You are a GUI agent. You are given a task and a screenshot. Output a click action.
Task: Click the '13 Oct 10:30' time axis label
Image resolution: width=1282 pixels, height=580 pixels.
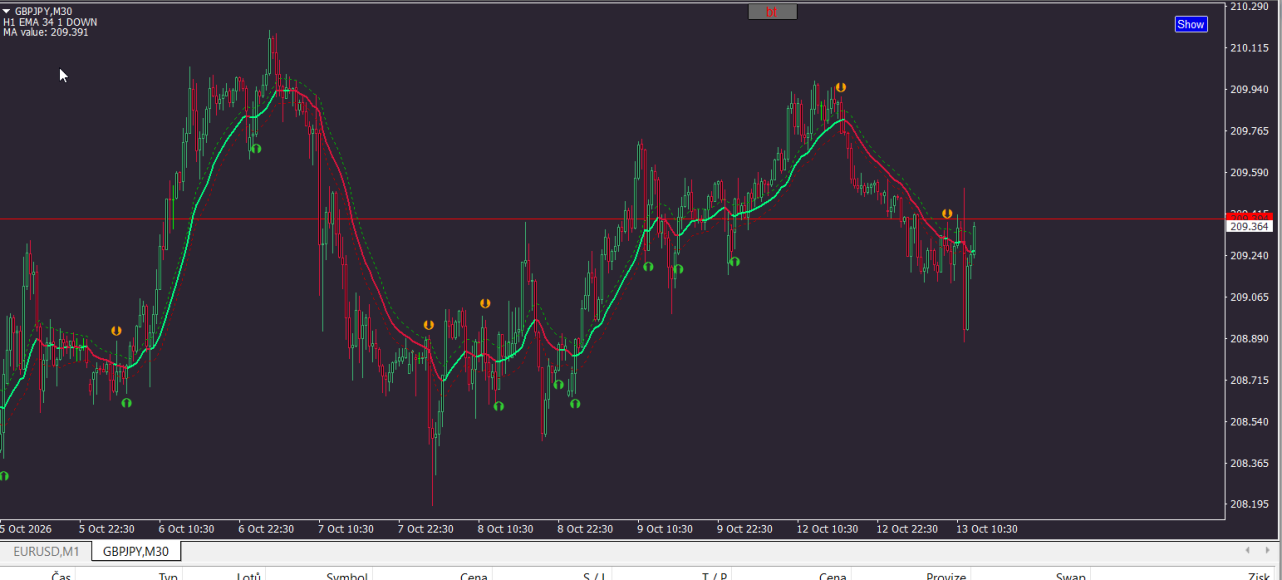point(987,529)
